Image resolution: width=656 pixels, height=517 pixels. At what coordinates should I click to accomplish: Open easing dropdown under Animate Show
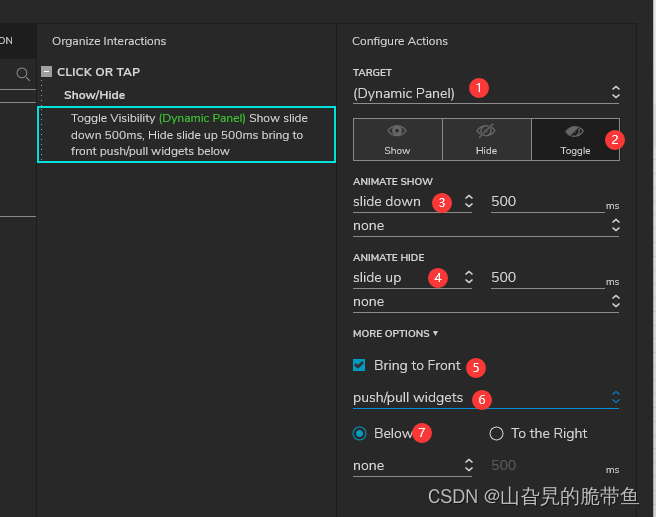485,226
